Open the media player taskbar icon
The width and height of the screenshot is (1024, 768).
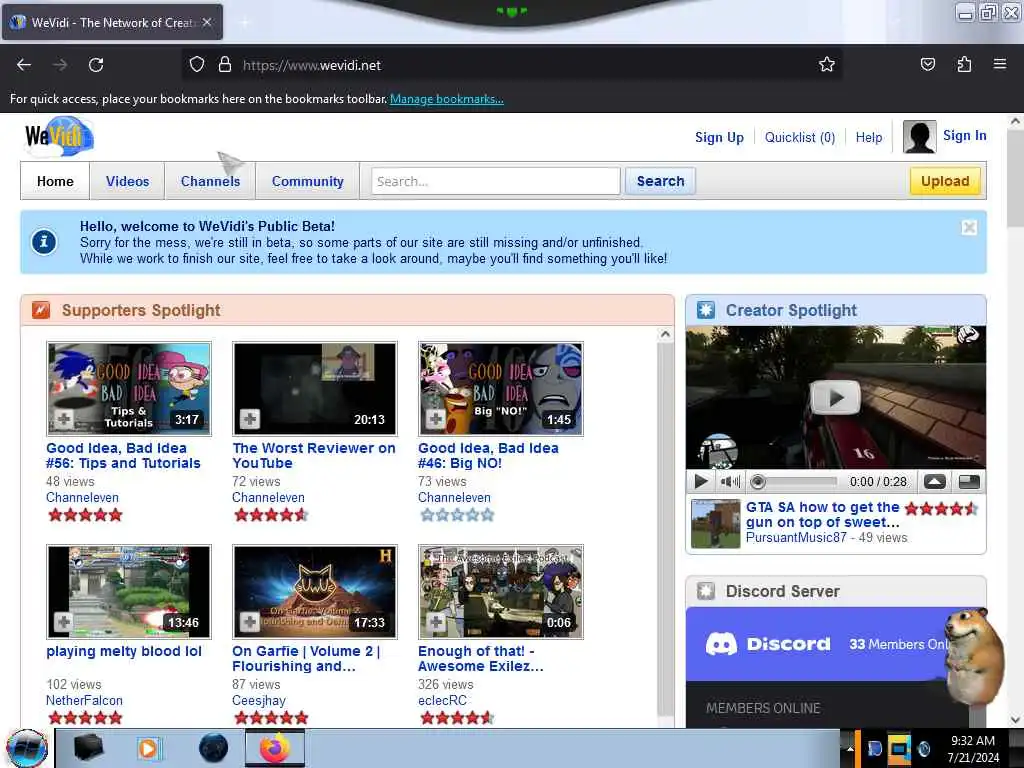tap(148, 748)
